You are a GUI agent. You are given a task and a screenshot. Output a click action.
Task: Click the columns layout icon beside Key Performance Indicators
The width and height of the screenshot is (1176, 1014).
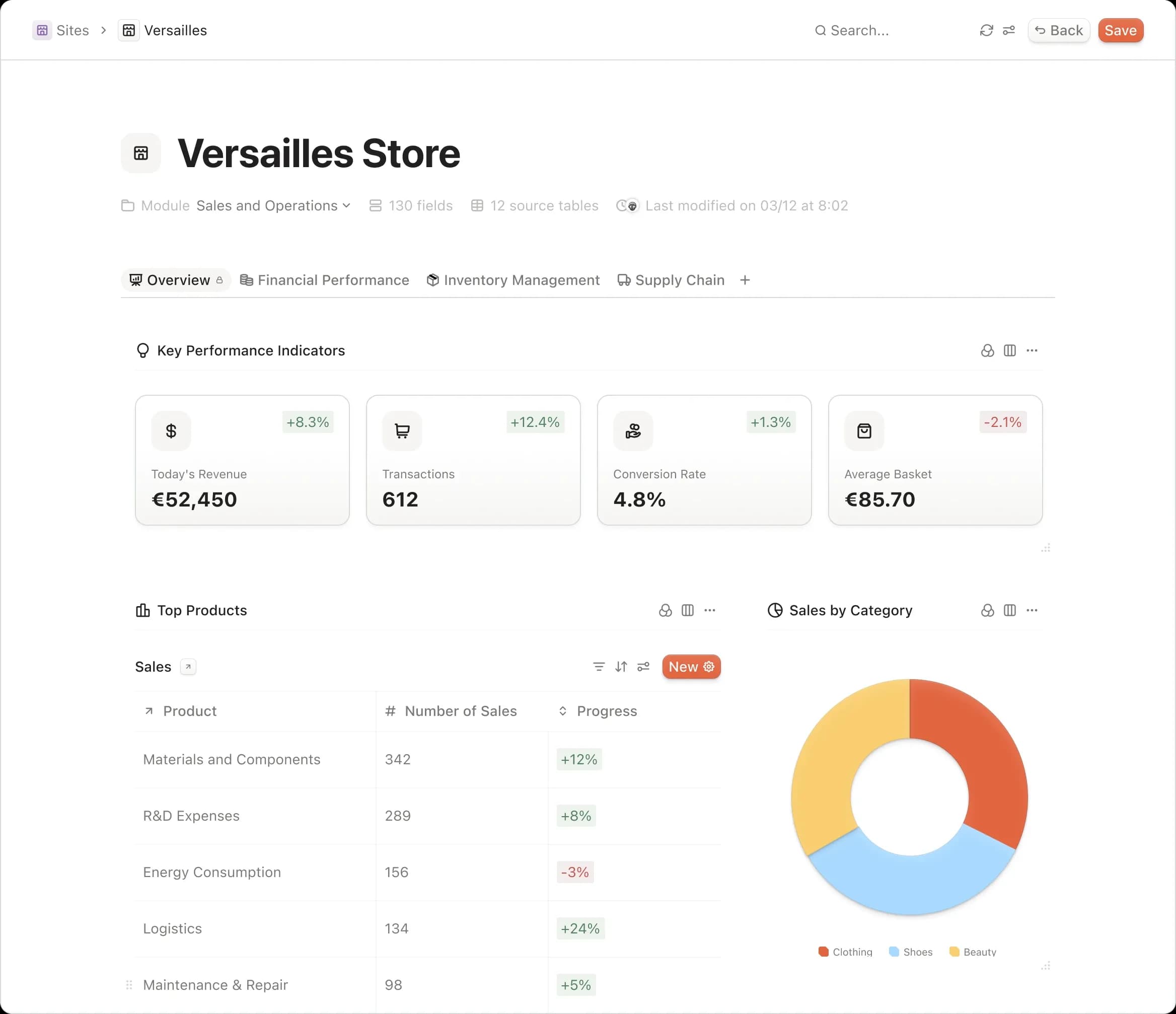tap(1010, 350)
